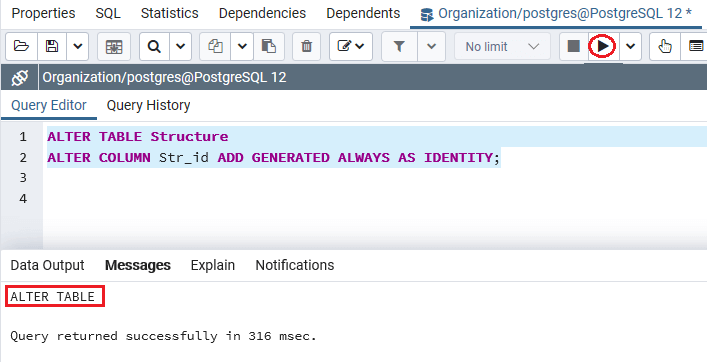
Task: Switch to the SQL tab
Action: pyautogui.click(x=108, y=14)
